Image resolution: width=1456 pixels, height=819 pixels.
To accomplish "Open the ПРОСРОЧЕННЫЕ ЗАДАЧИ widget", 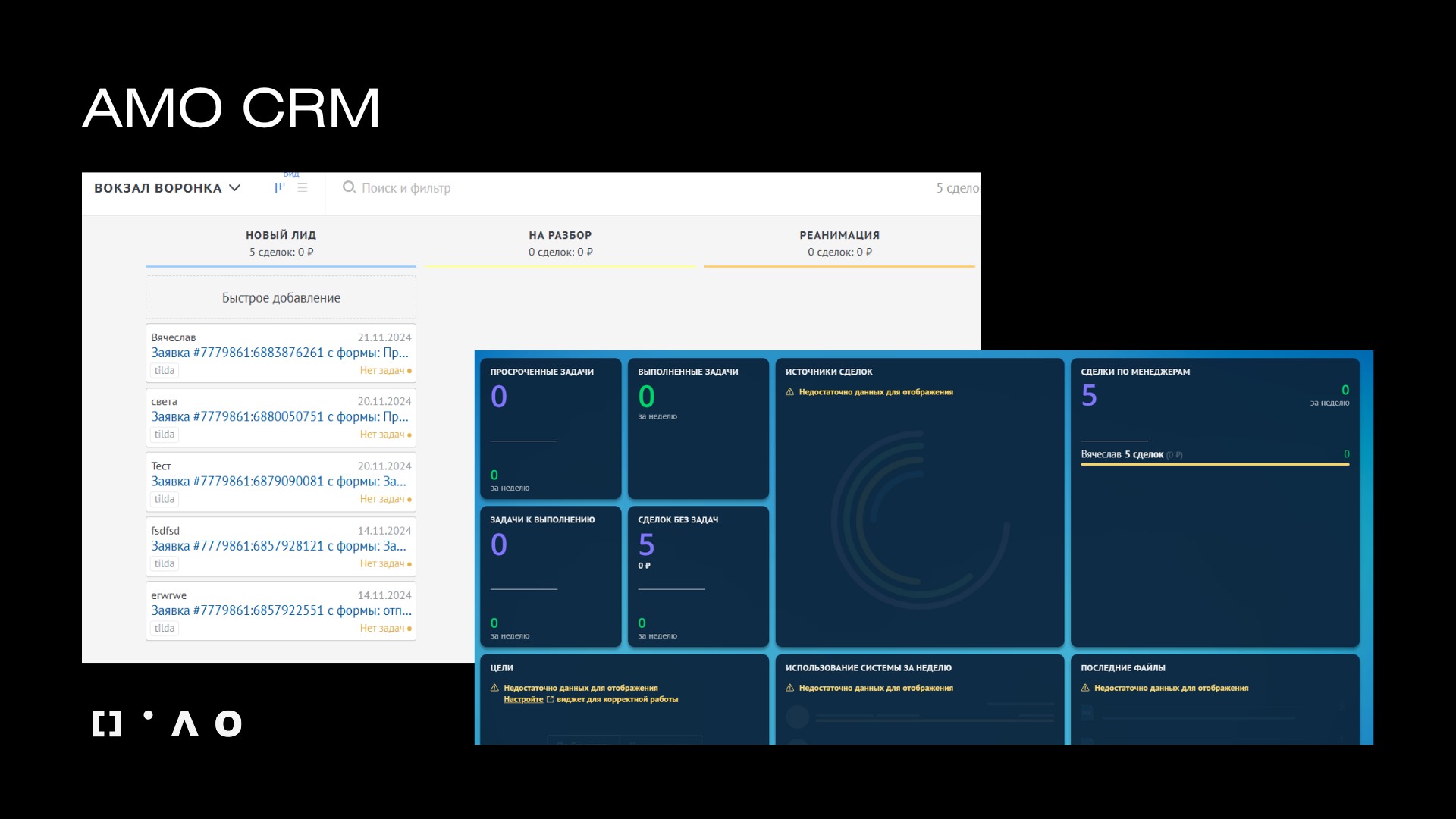I will pyautogui.click(x=551, y=428).
